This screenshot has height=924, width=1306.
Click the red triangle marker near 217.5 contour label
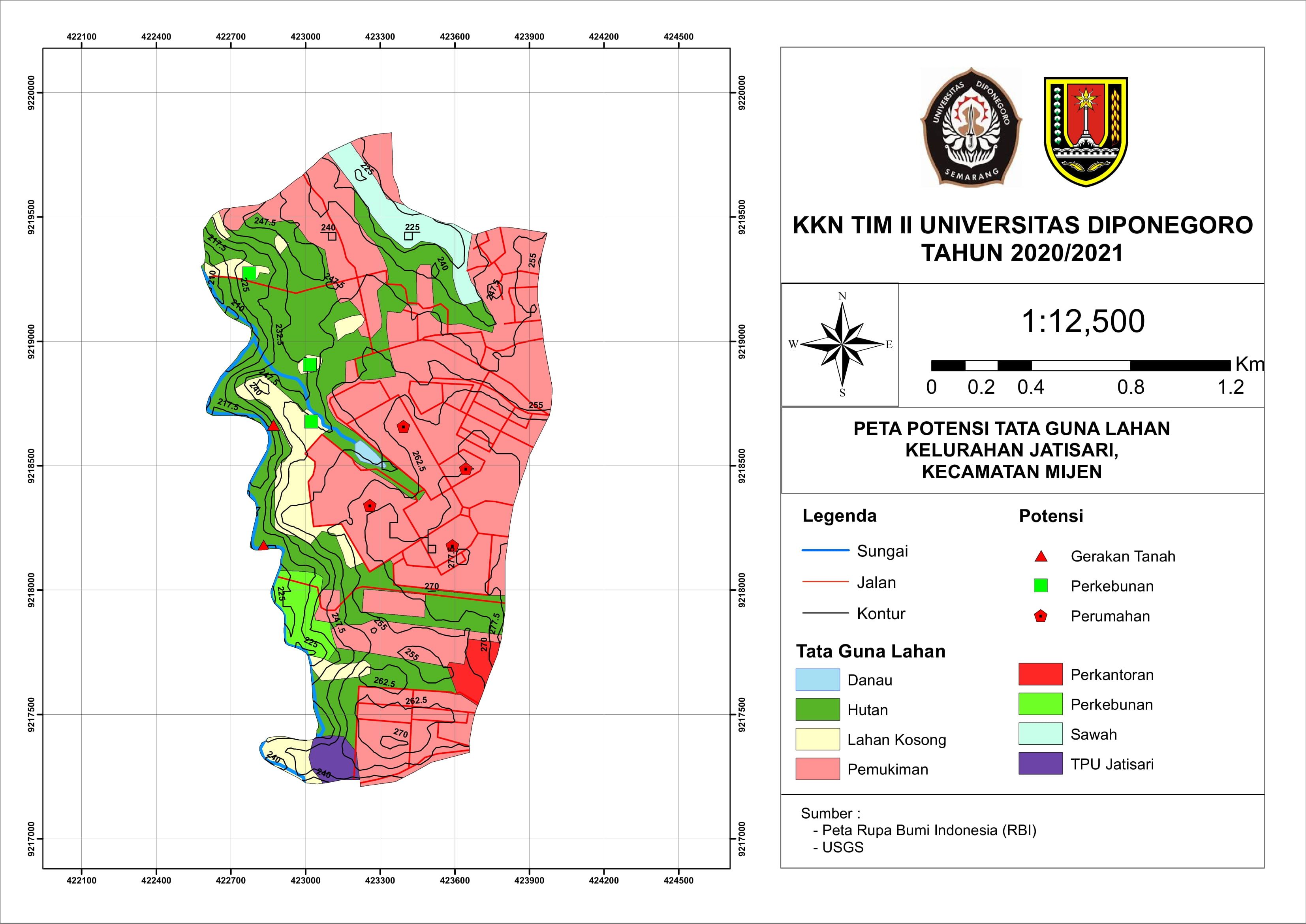click(x=273, y=426)
